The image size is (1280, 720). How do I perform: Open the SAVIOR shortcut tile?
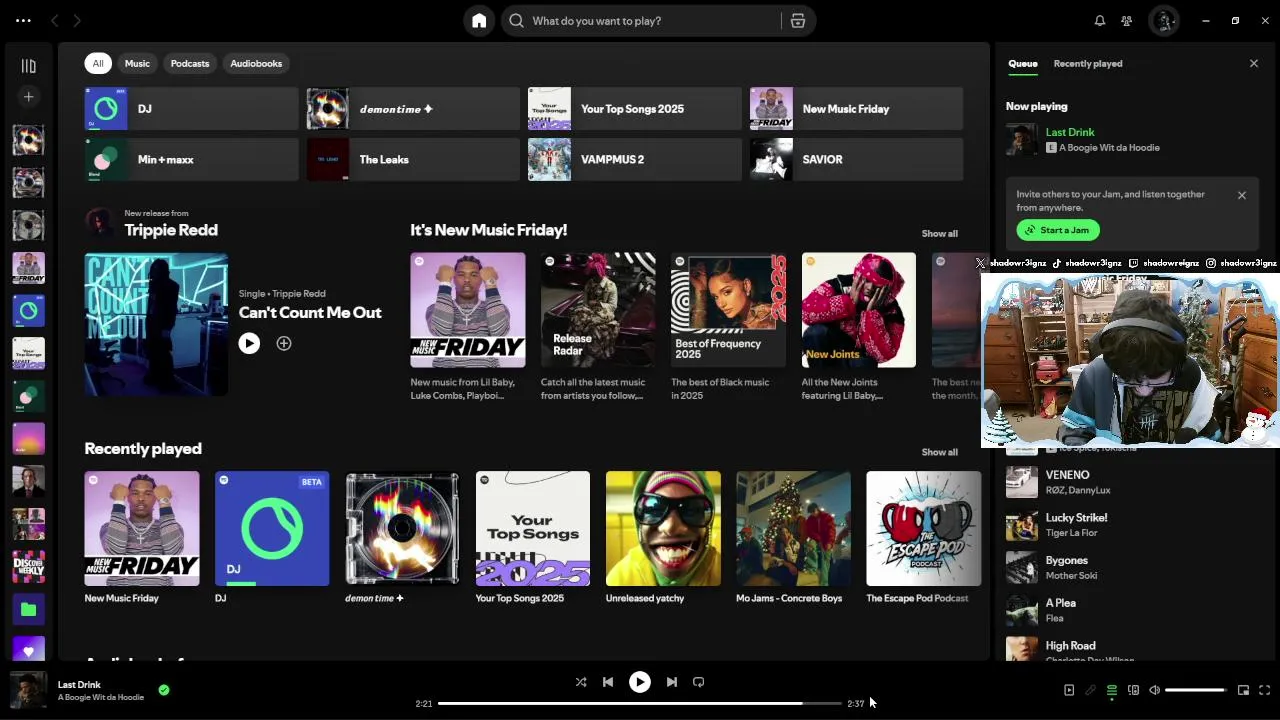coord(857,160)
